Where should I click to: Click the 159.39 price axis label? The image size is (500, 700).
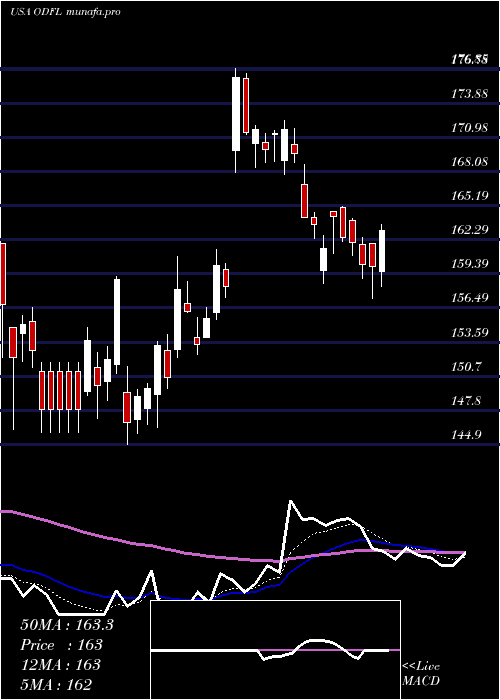tap(469, 264)
